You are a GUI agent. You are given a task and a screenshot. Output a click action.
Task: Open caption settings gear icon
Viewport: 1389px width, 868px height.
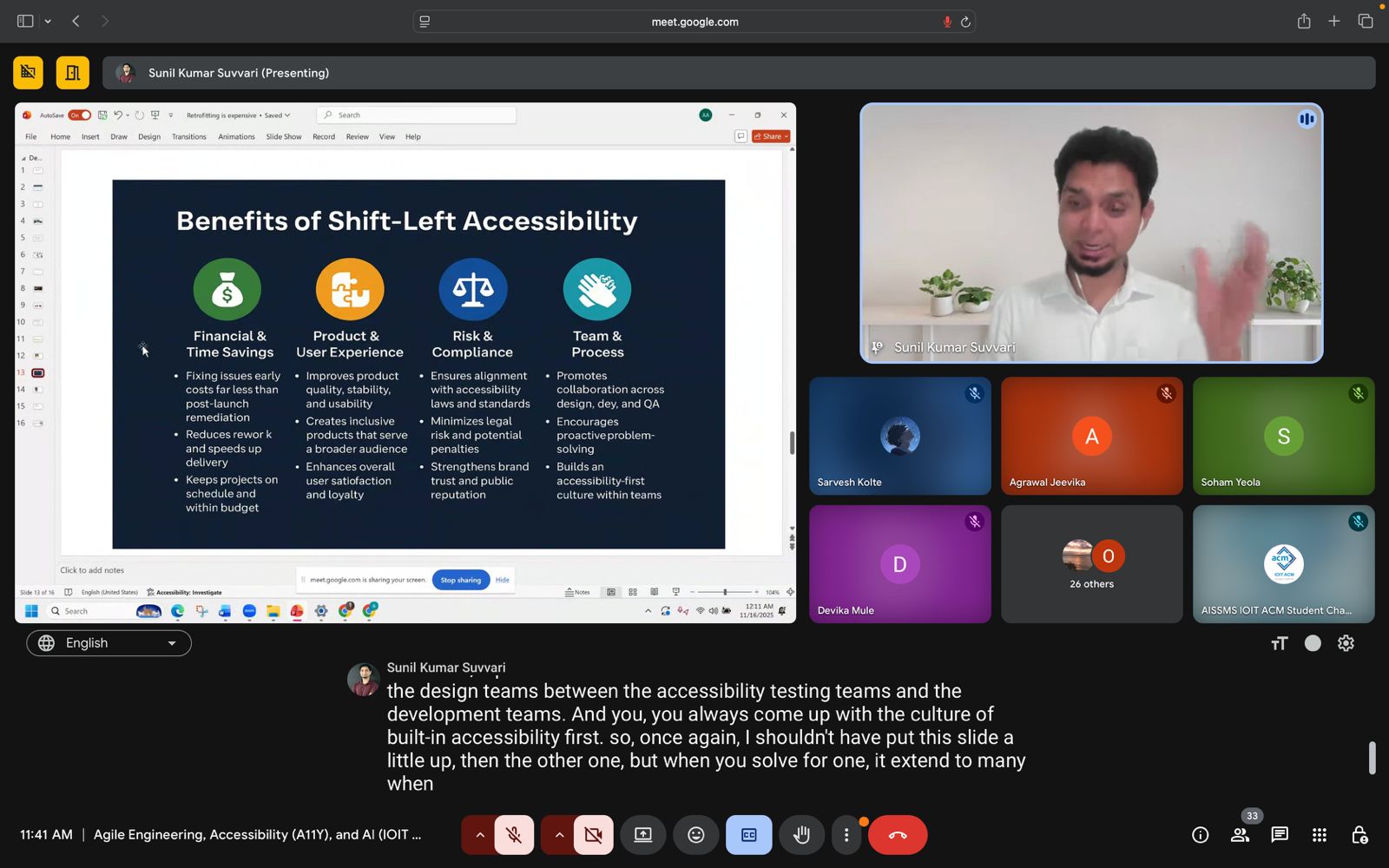point(1346,643)
